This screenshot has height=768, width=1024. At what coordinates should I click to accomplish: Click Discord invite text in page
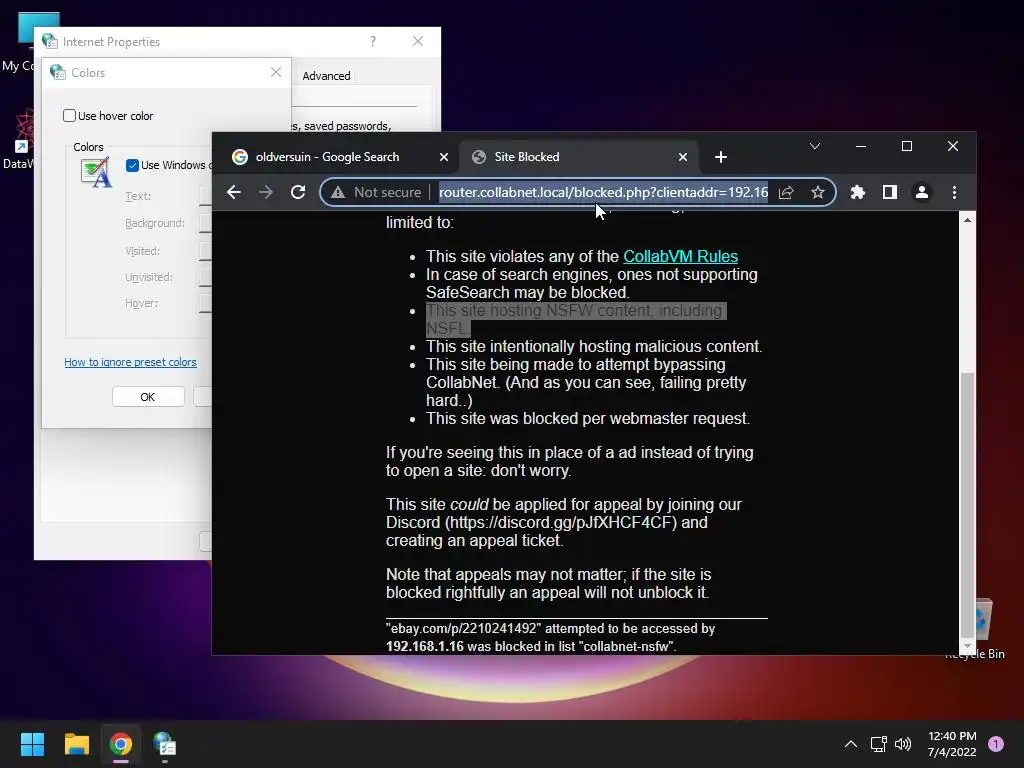pyautogui.click(x=561, y=522)
